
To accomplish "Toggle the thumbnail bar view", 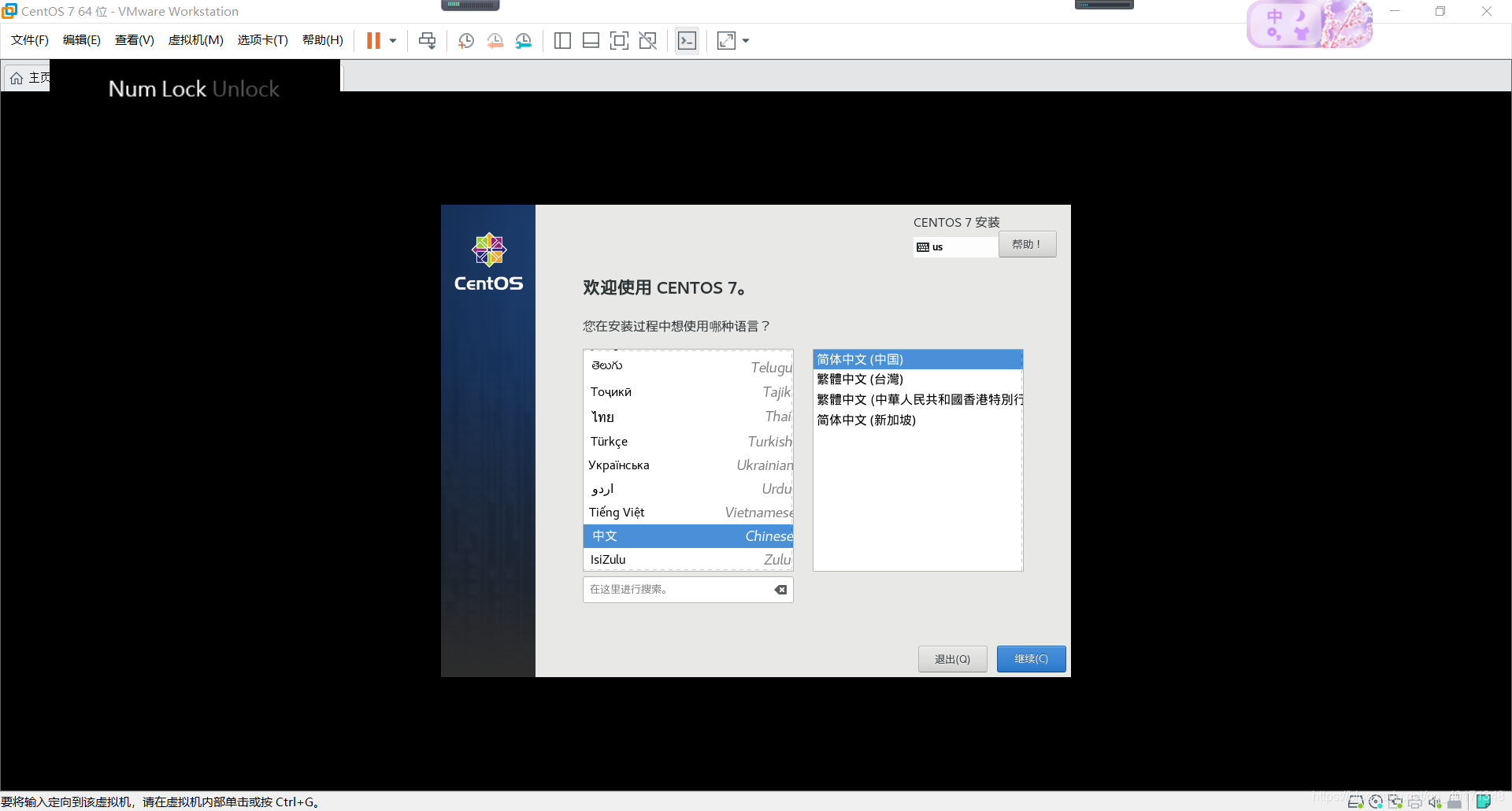I will click(591, 40).
